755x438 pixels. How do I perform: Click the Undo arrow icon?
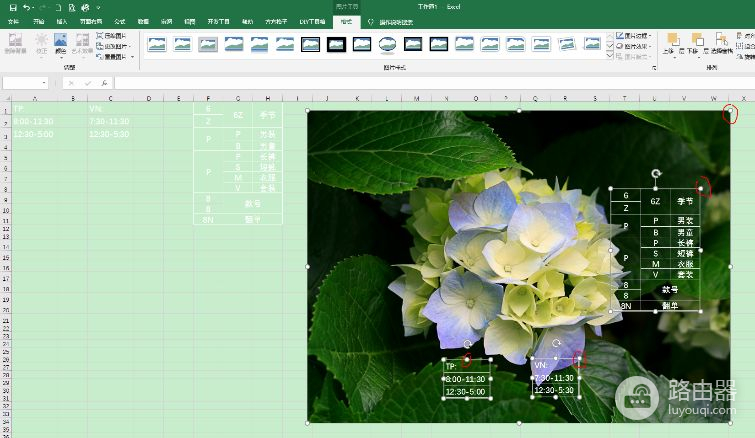point(27,6)
